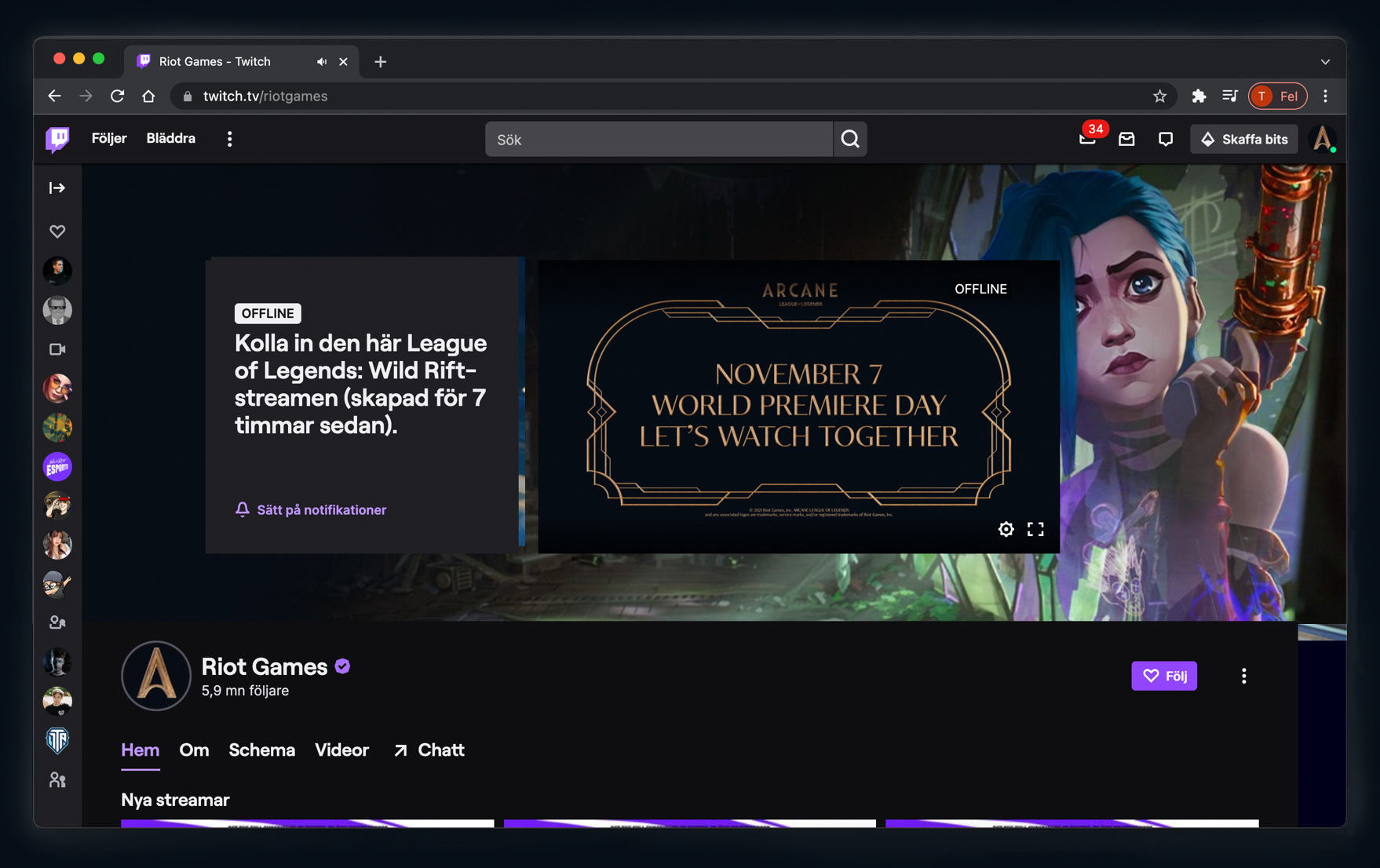Submit a search with the magnifying glass
The image size is (1380, 868).
(850, 139)
